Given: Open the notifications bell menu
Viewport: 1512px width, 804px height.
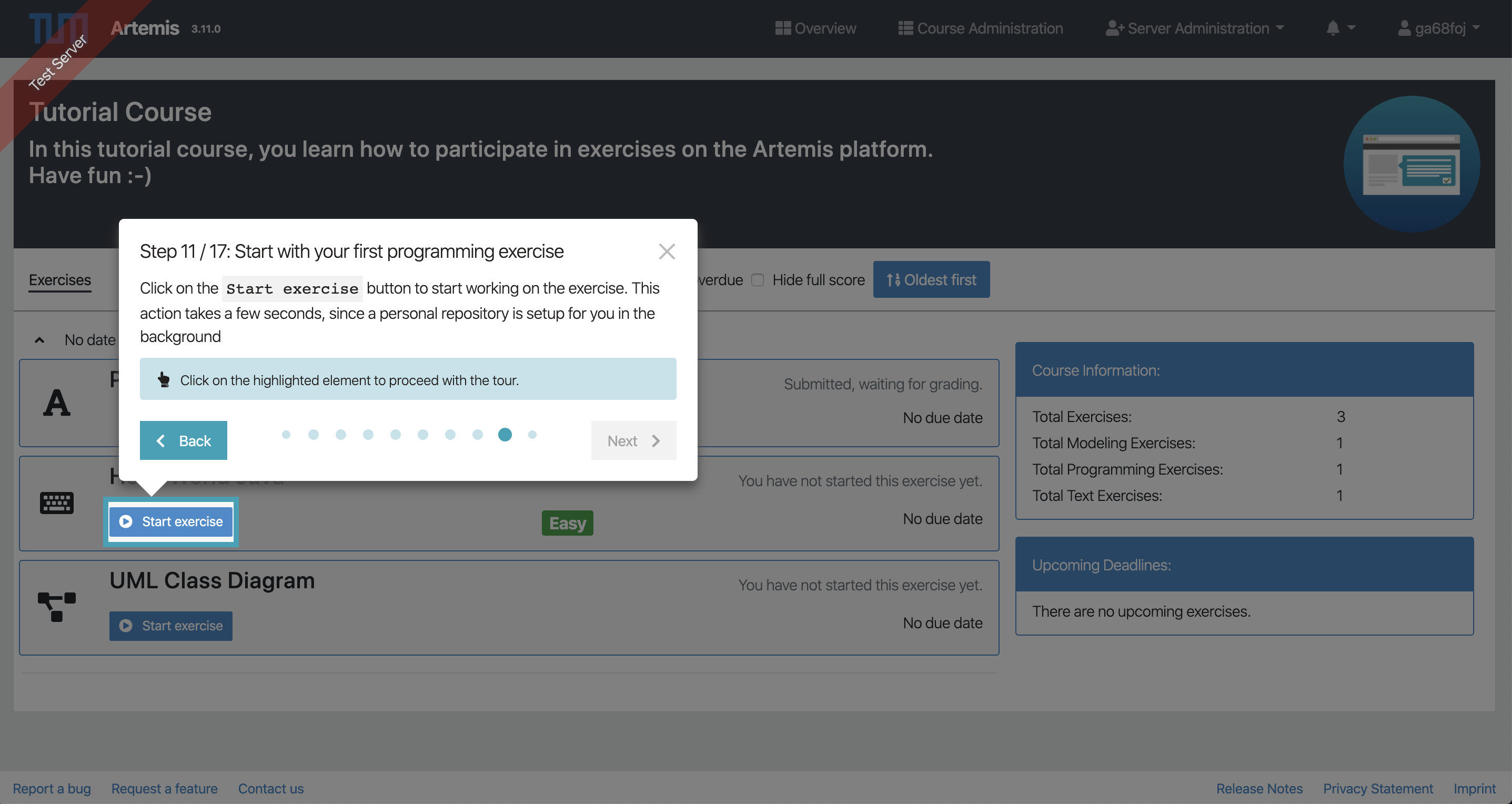Looking at the screenshot, I should click(x=1340, y=28).
